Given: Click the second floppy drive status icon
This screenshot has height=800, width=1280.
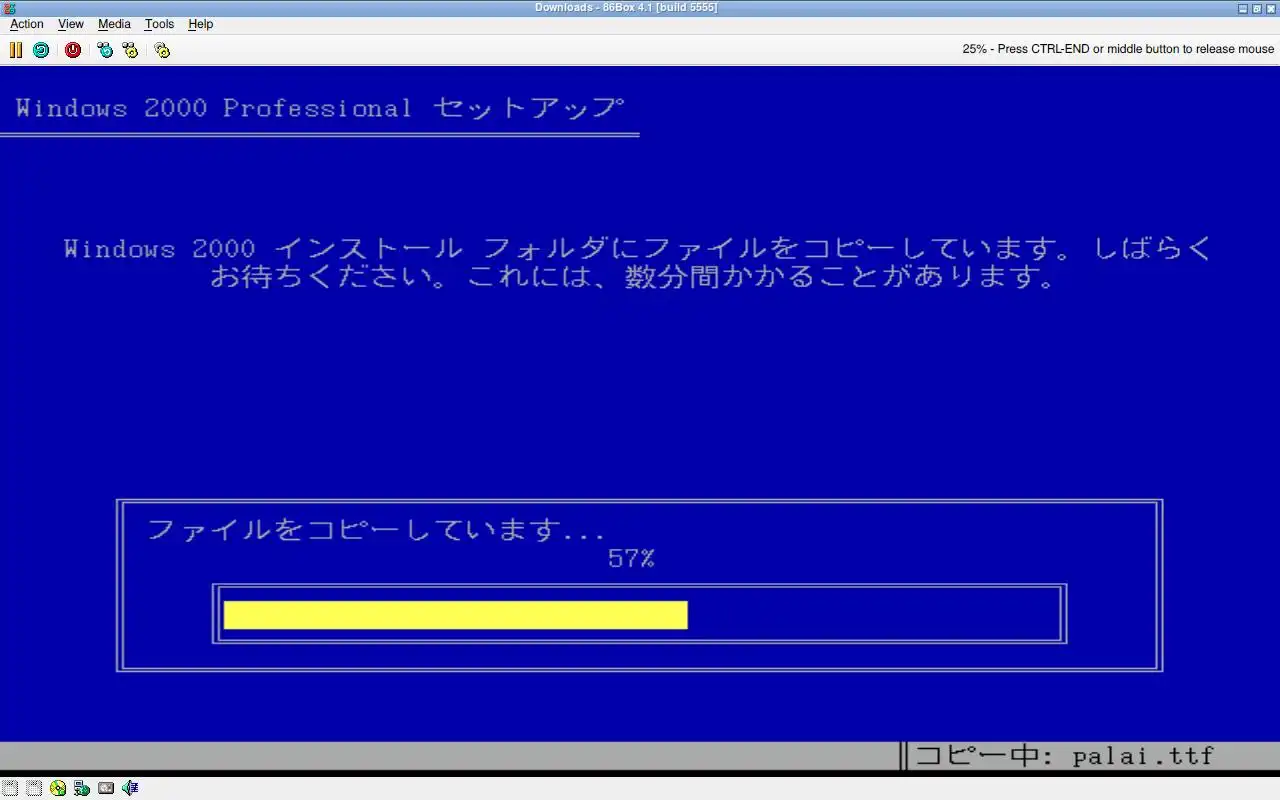Looking at the screenshot, I should coord(34,788).
